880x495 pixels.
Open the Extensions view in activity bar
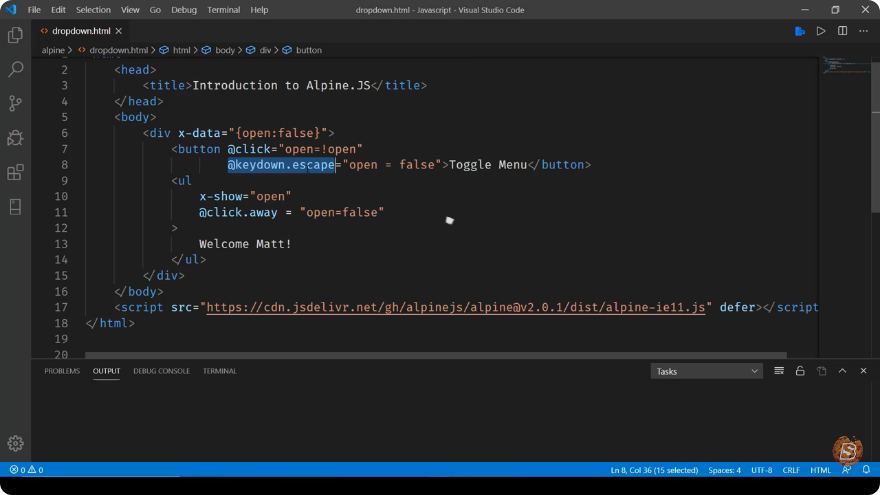15,172
